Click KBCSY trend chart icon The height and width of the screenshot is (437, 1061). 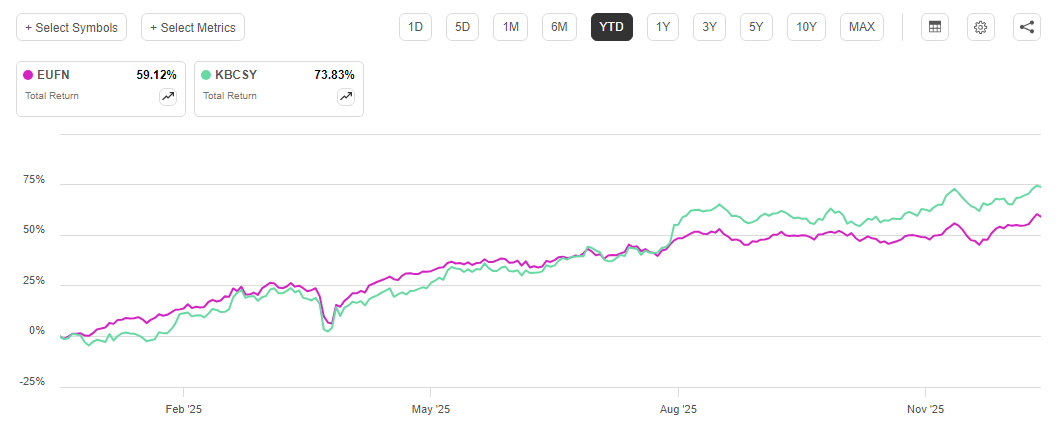346,97
